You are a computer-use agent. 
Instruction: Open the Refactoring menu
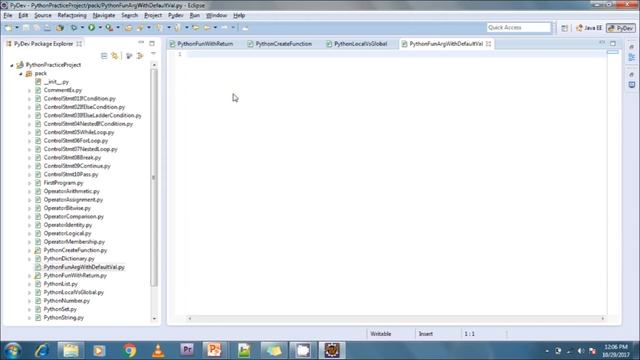click(72, 16)
